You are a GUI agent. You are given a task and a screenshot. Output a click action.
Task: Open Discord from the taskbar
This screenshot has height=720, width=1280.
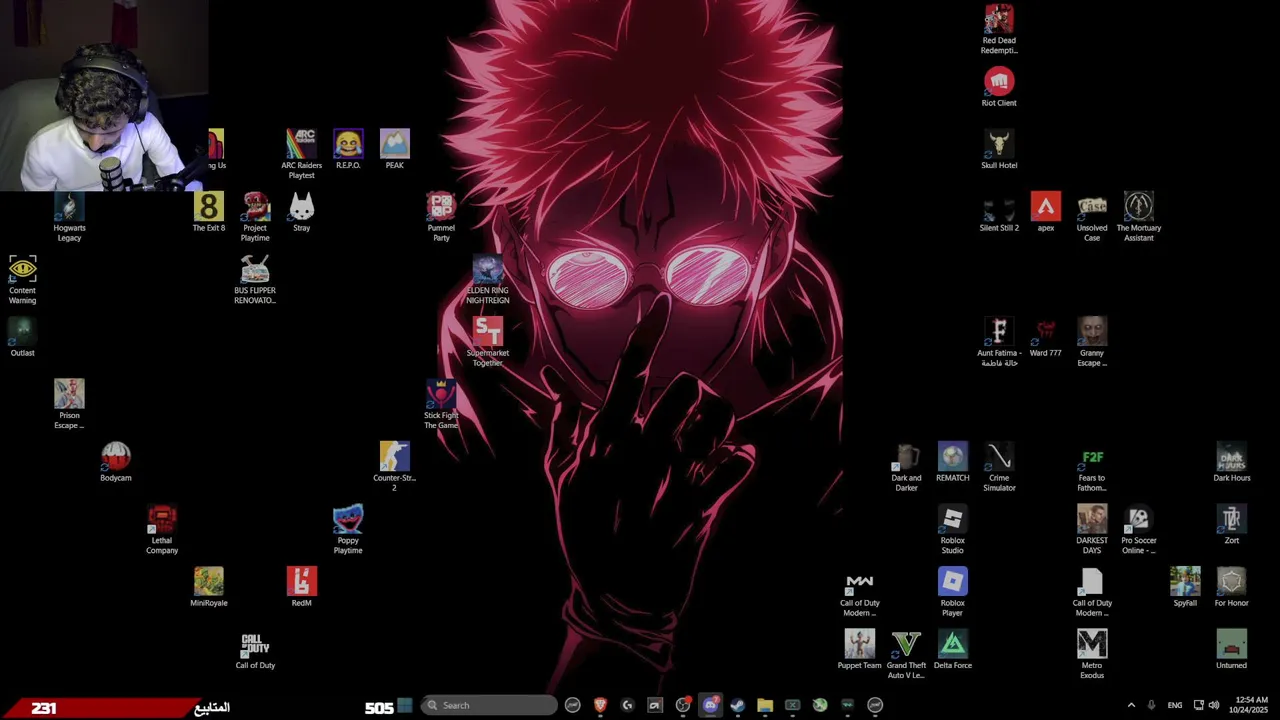pyautogui.click(x=710, y=705)
